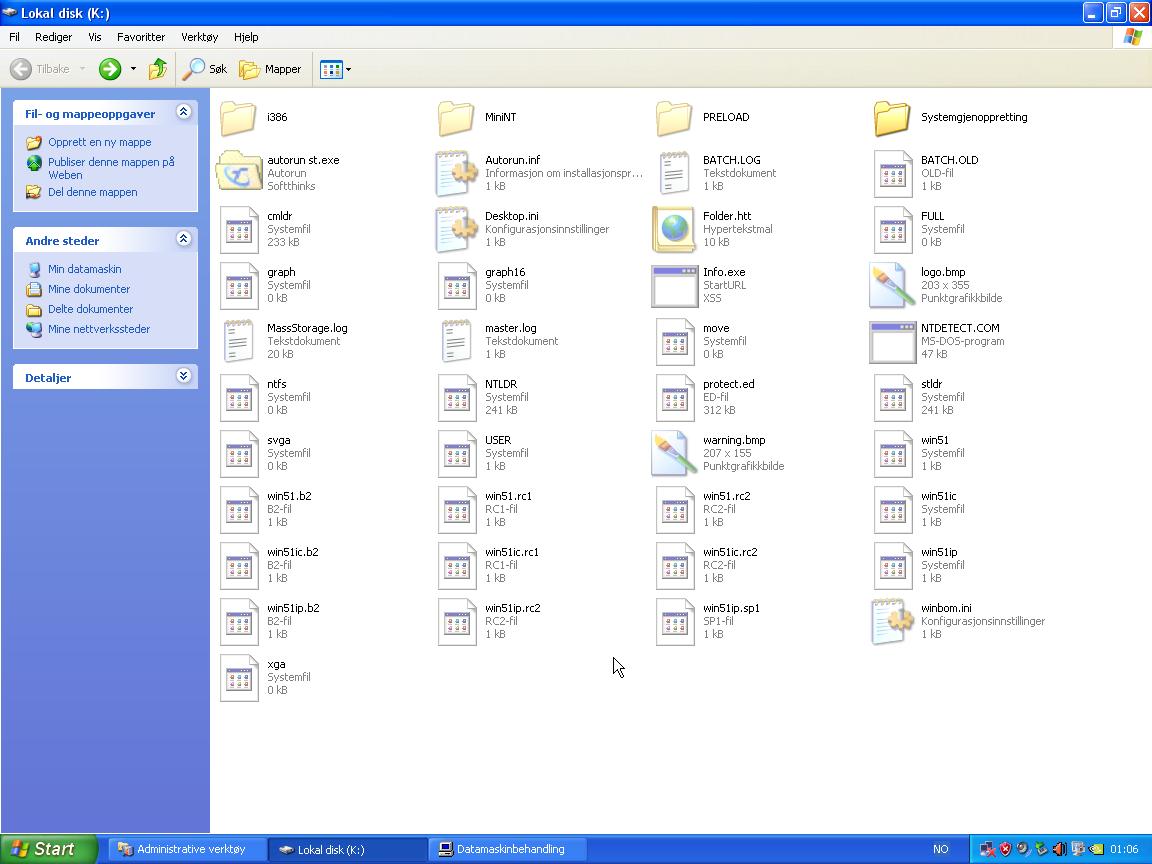Open the Rediger menu
Screen dimensions: 1152x864
pyautogui.click(x=54, y=37)
